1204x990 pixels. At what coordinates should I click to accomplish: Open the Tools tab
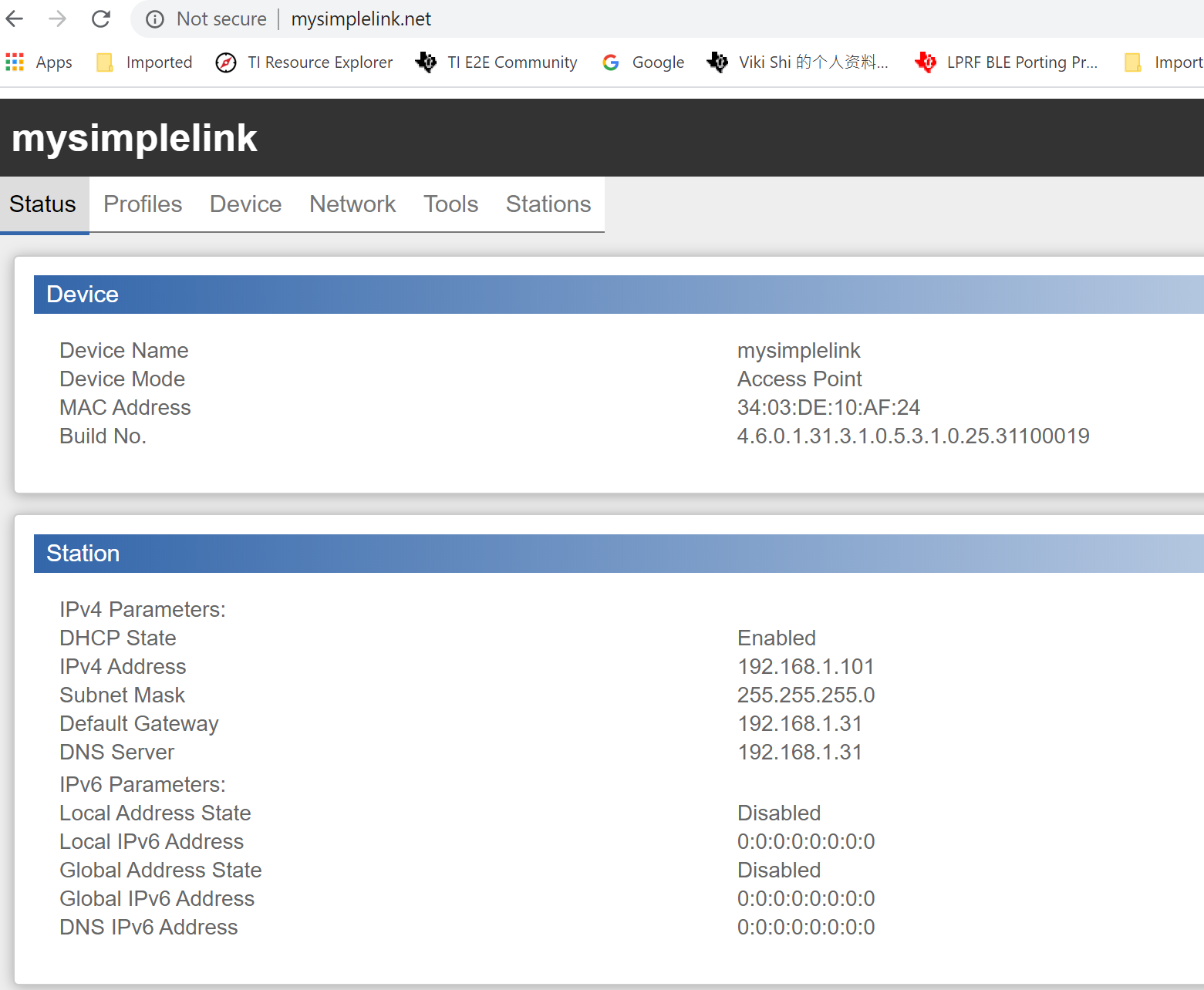[450, 204]
